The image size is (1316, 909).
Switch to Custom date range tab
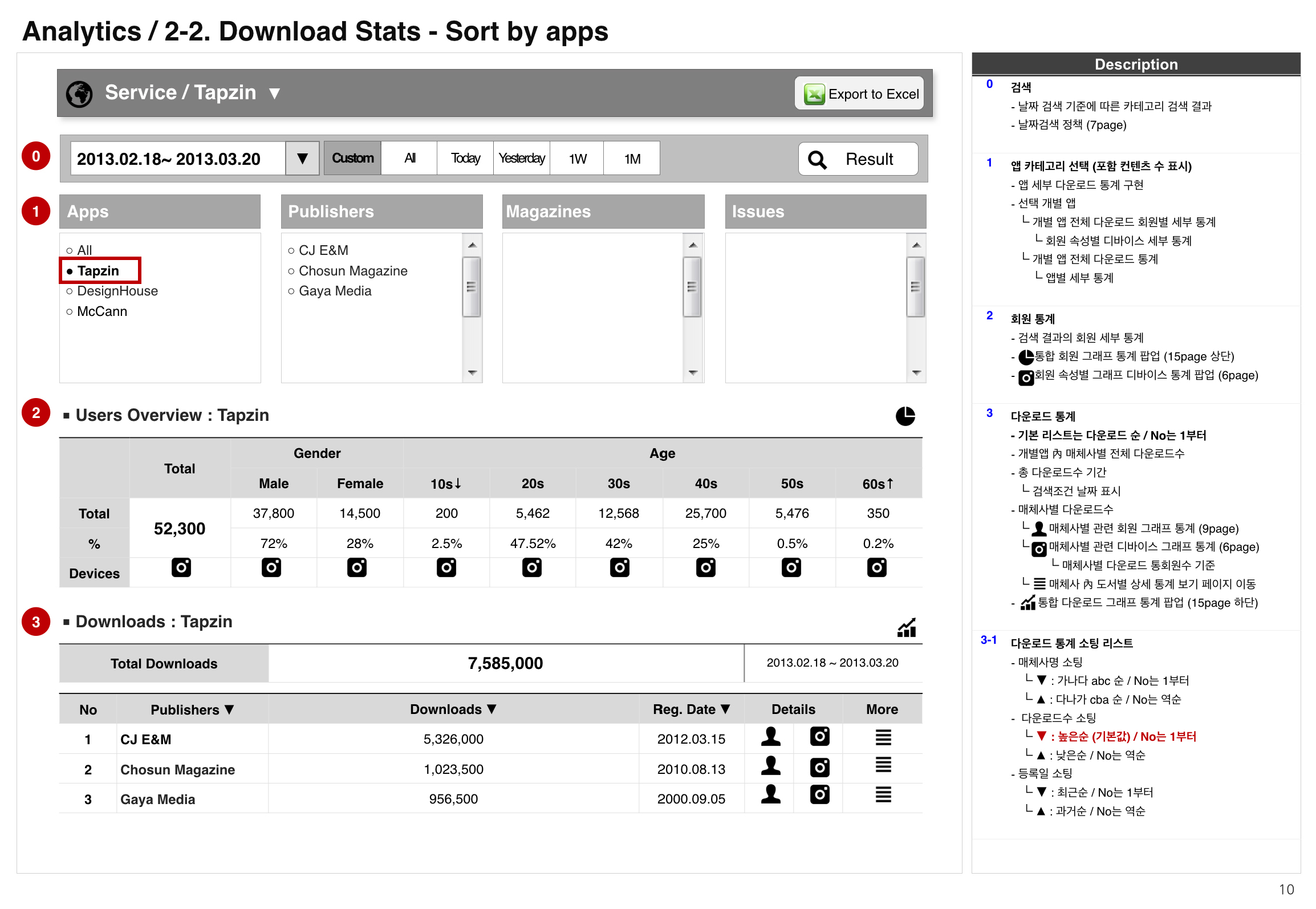[353, 159]
